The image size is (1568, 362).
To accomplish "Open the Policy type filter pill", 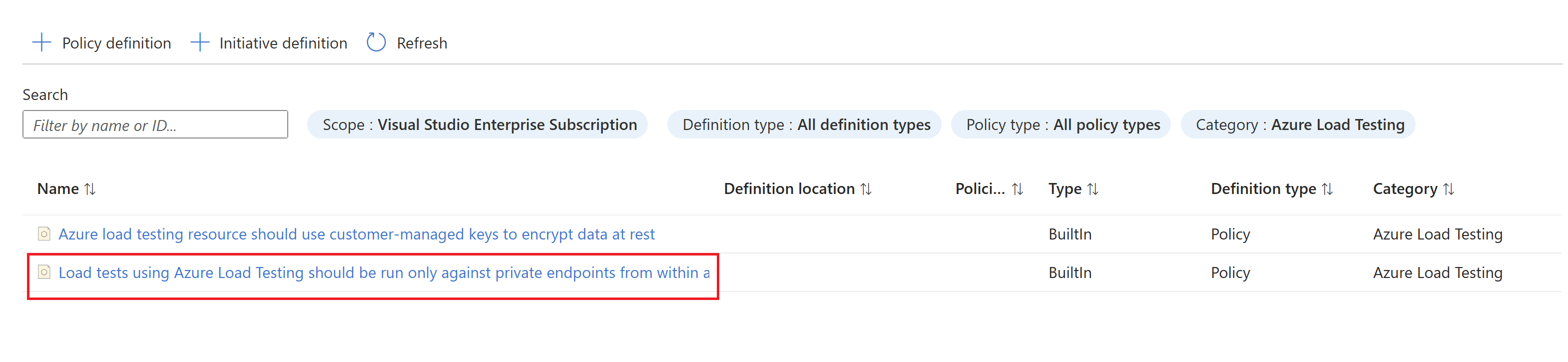I will pyautogui.click(x=1062, y=124).
